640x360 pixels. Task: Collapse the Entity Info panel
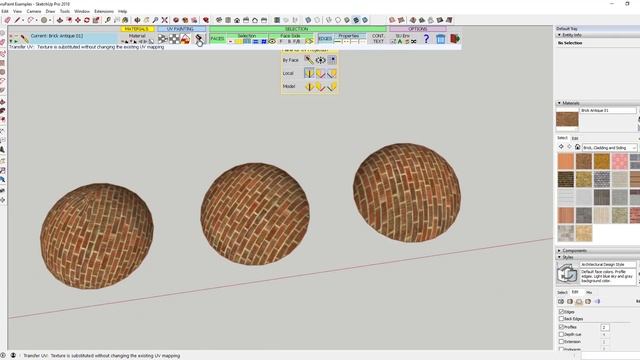[x=559, y=35]
